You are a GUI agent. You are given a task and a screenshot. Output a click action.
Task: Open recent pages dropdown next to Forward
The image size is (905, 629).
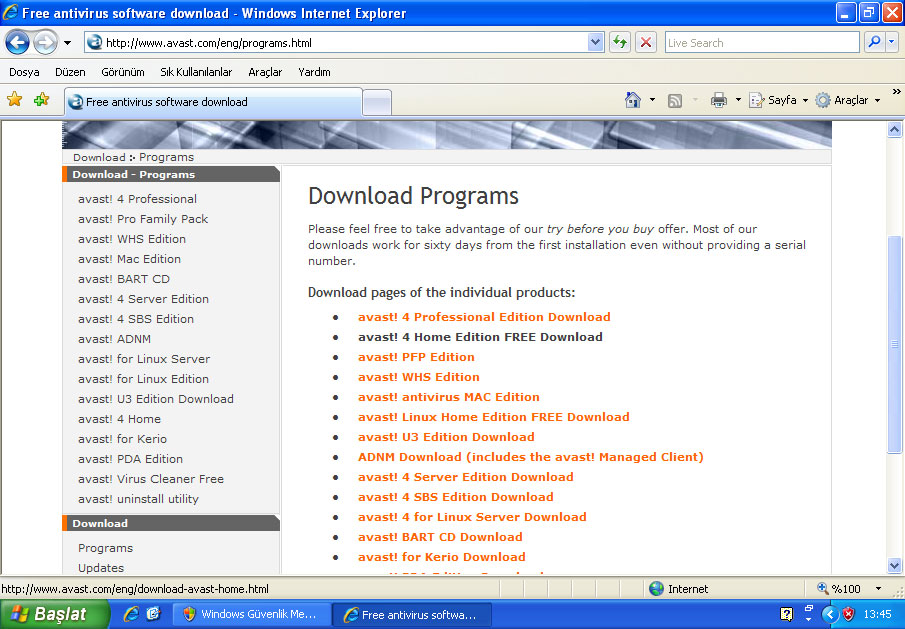68,43
